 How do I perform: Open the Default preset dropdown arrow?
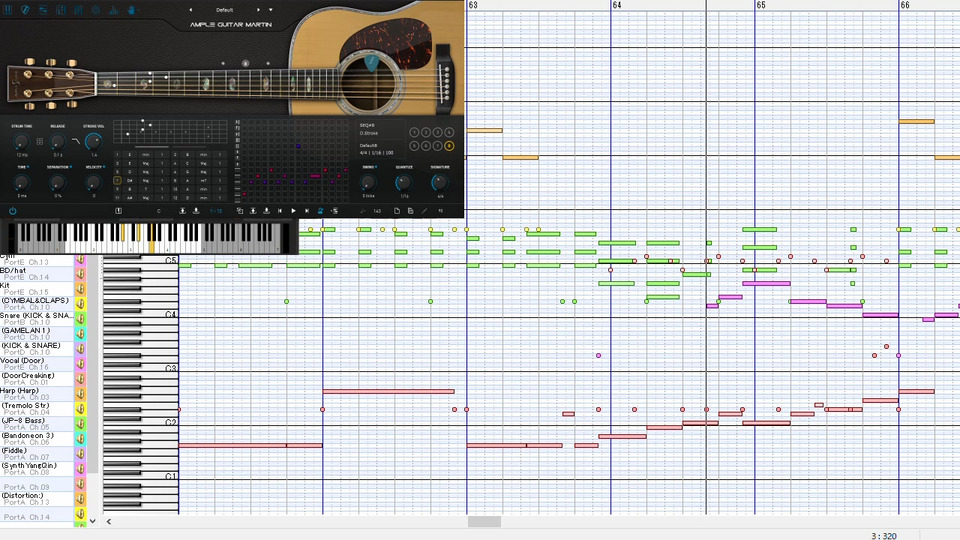click(x=271, y=10)
